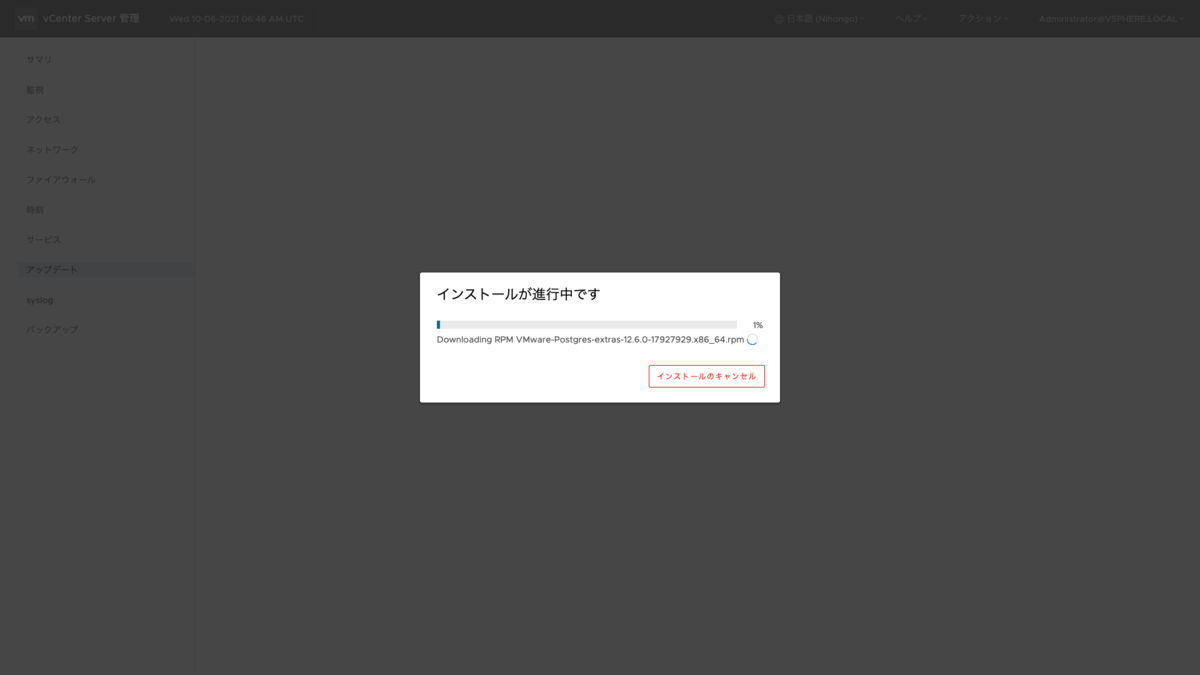1200x675 pixels.
Task: Open the Administrator@VSPHERE.LOCAL user menu
Action: click(x=1111, y=19)
